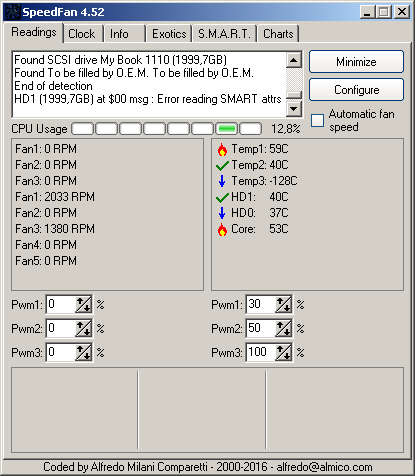Click the 'Temp1: 59C' reading text
Image resolution: width=415 pixels, height=476 pixels.
pos(260,149)
